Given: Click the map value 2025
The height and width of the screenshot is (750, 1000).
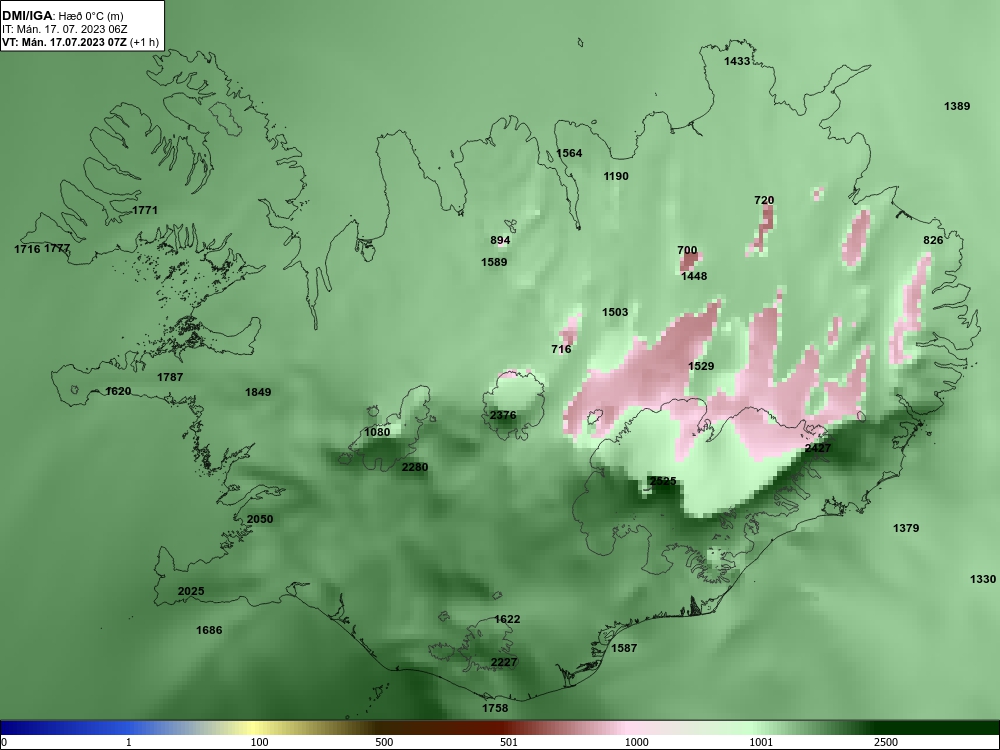Looking at the screenshot, I should coord(191,591).
